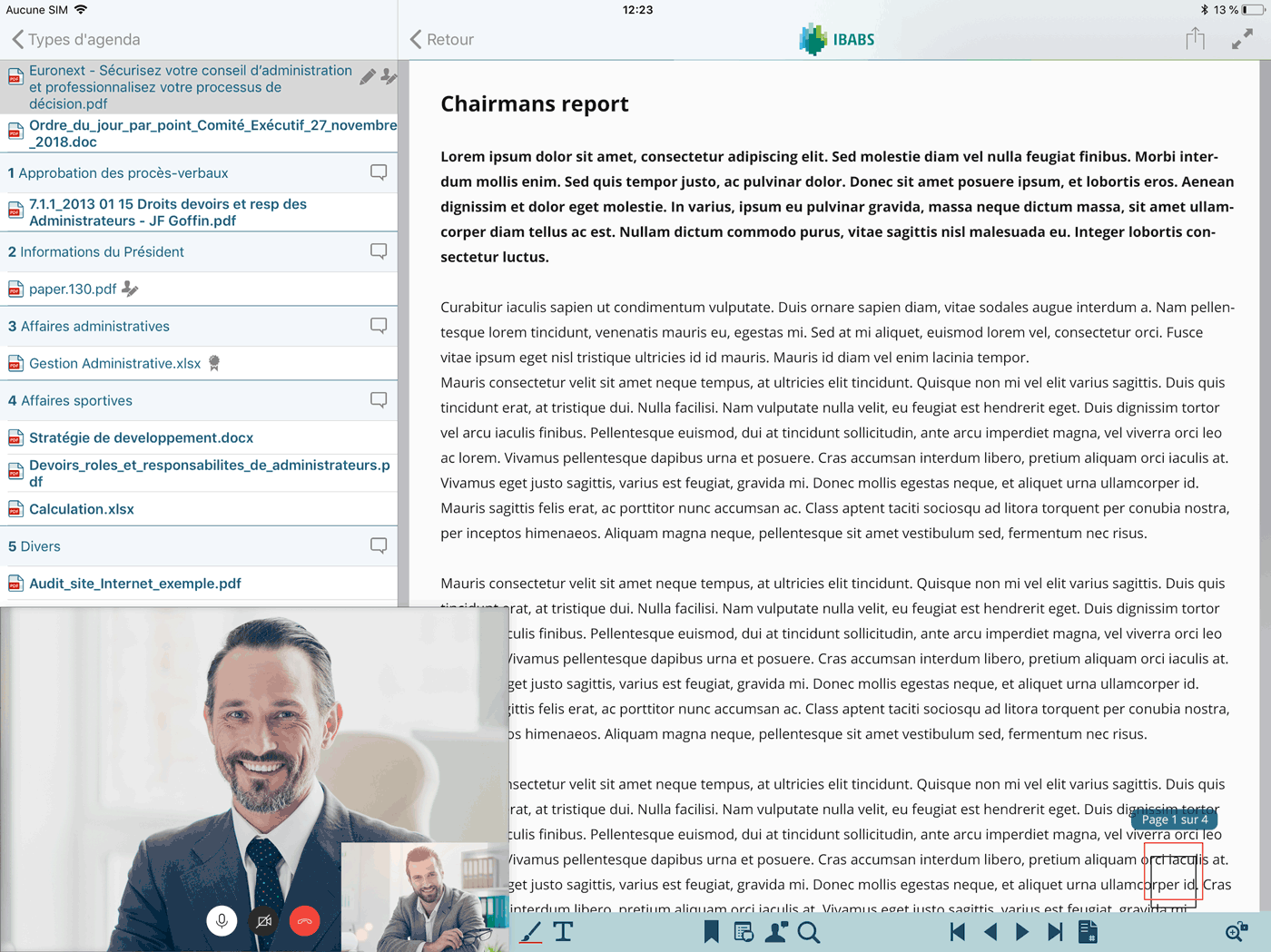Screen dimensions: 1271x952
Task: Turn off camera in the video call
Action: pyautogui.click(x=263, y=921)
